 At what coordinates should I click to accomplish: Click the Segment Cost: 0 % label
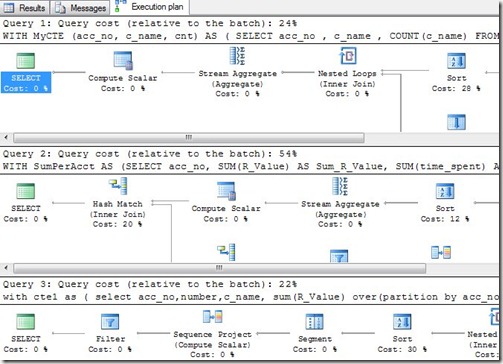[314, 349]
